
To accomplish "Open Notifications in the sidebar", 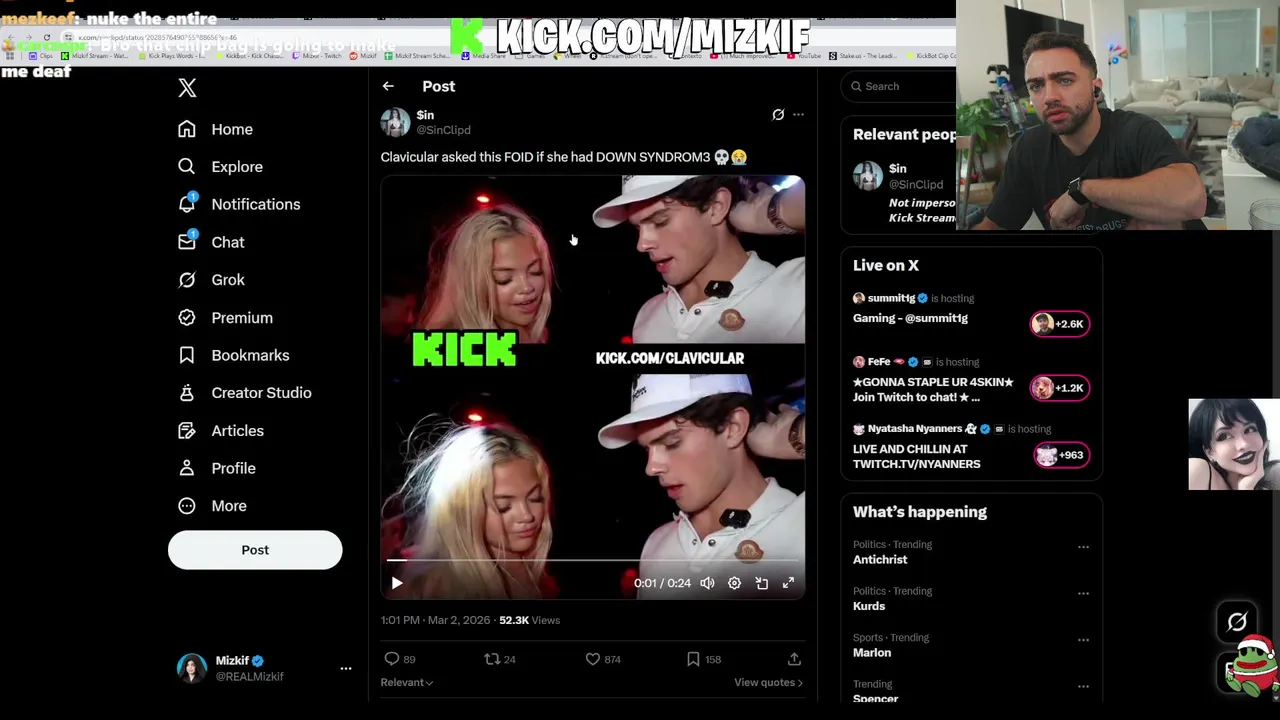I will 238,204.
